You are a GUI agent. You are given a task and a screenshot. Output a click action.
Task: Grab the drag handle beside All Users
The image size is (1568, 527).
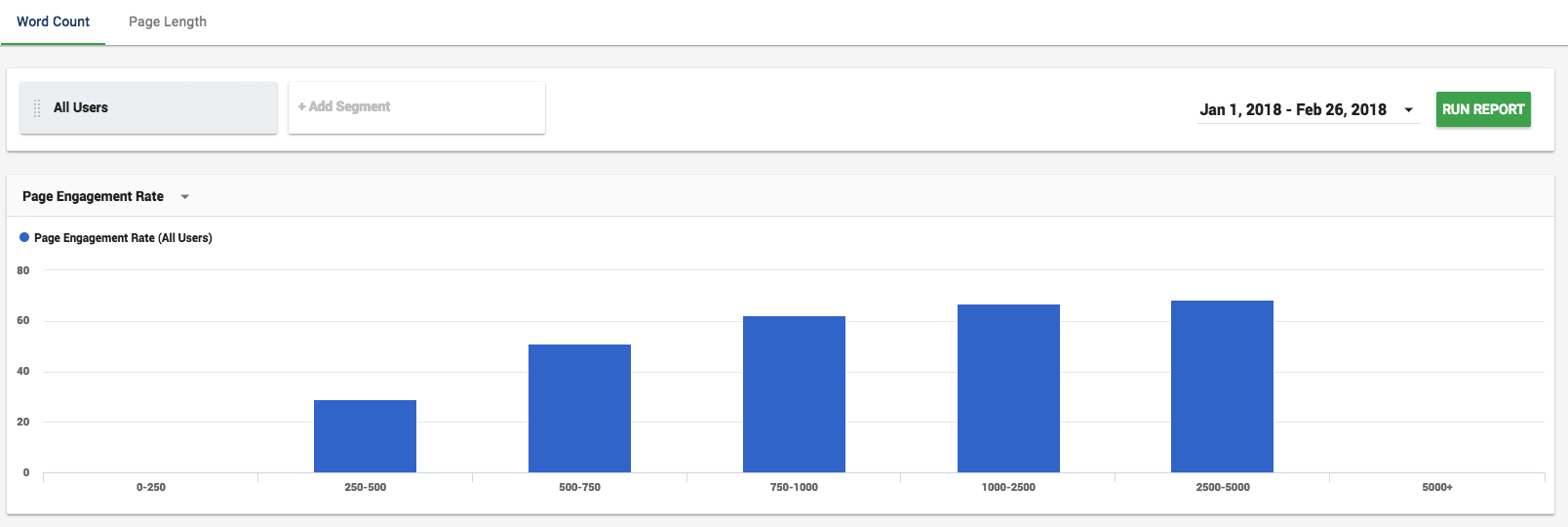point(37,108)
